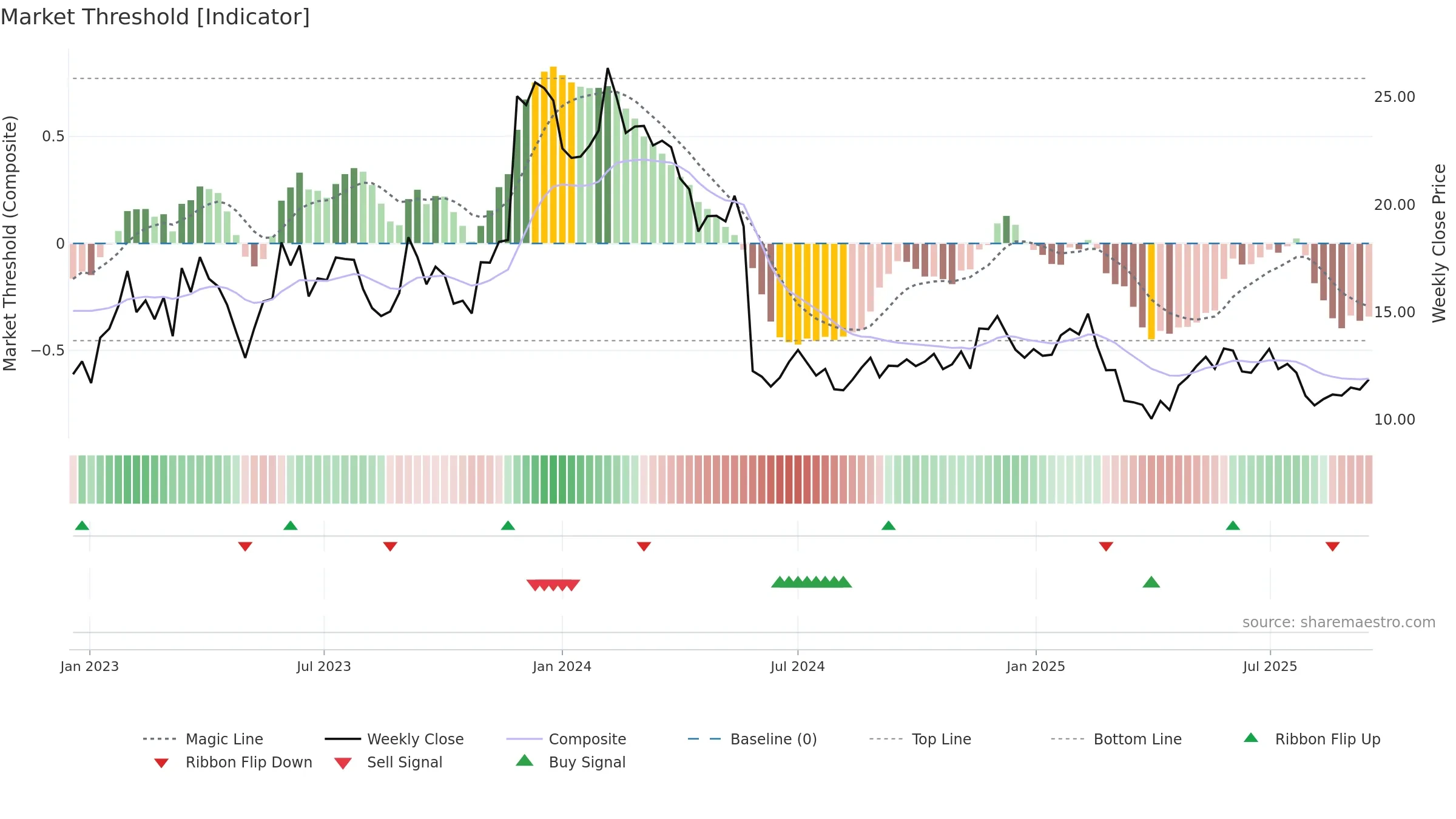Click the Market Threshold [Indicator] title
The image size is (1456, 819).
pos(155,17)
